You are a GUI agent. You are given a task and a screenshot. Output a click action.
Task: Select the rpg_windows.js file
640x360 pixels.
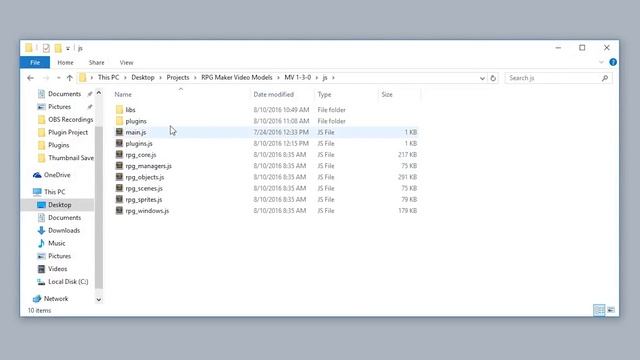[x=147, y=211]
